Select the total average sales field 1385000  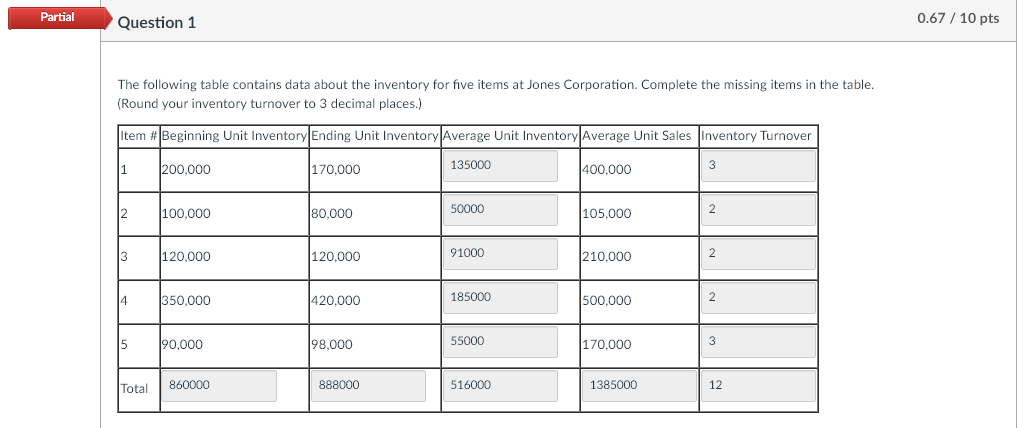[x=639, y=386]
